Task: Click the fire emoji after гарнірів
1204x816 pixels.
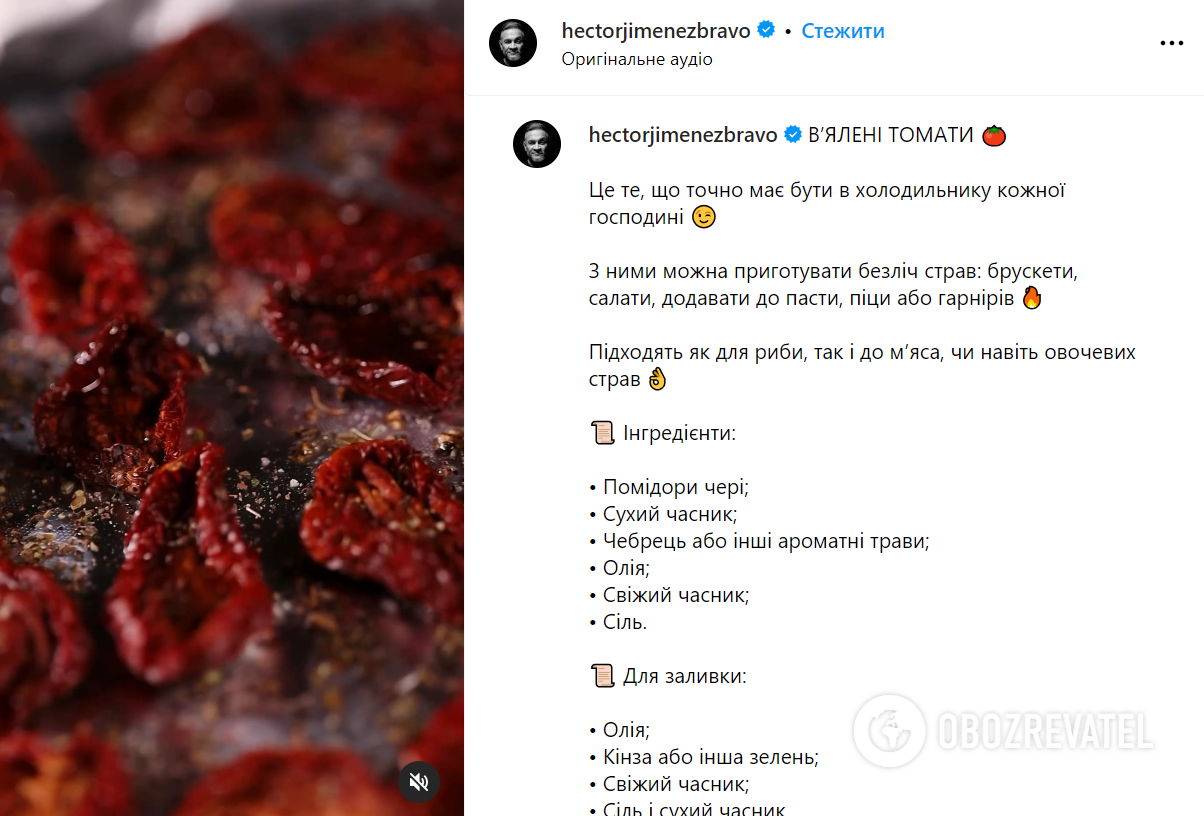Action: pos(1032,297)
